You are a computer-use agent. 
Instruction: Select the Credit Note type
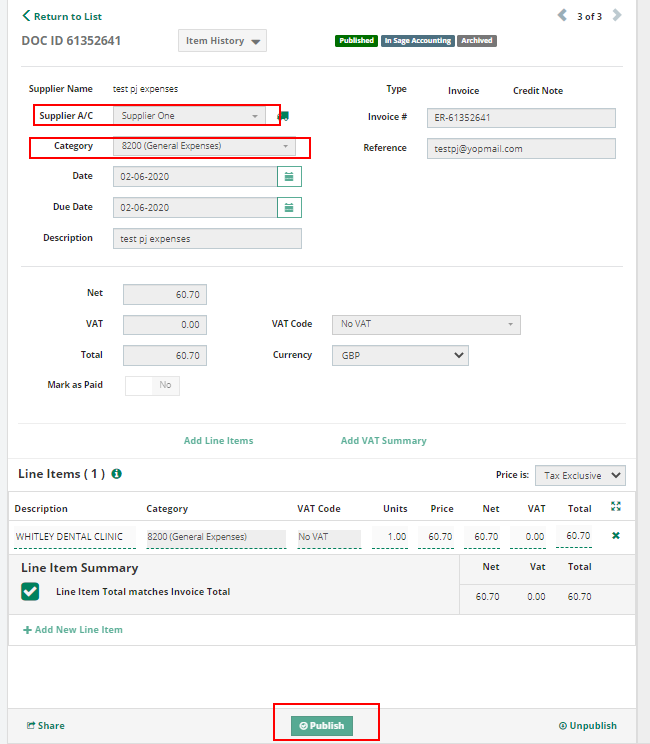point(537,91)
